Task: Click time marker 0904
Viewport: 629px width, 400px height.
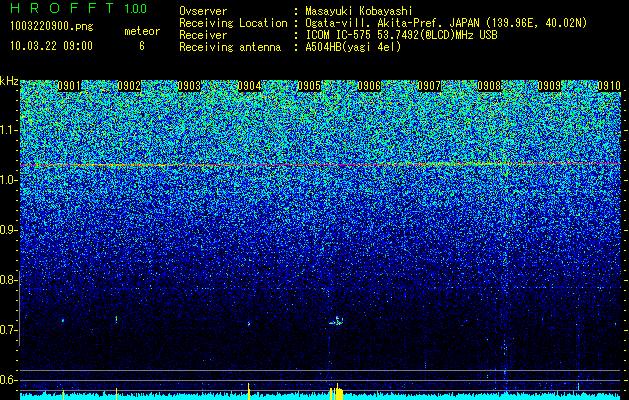Action: [249, 86]
